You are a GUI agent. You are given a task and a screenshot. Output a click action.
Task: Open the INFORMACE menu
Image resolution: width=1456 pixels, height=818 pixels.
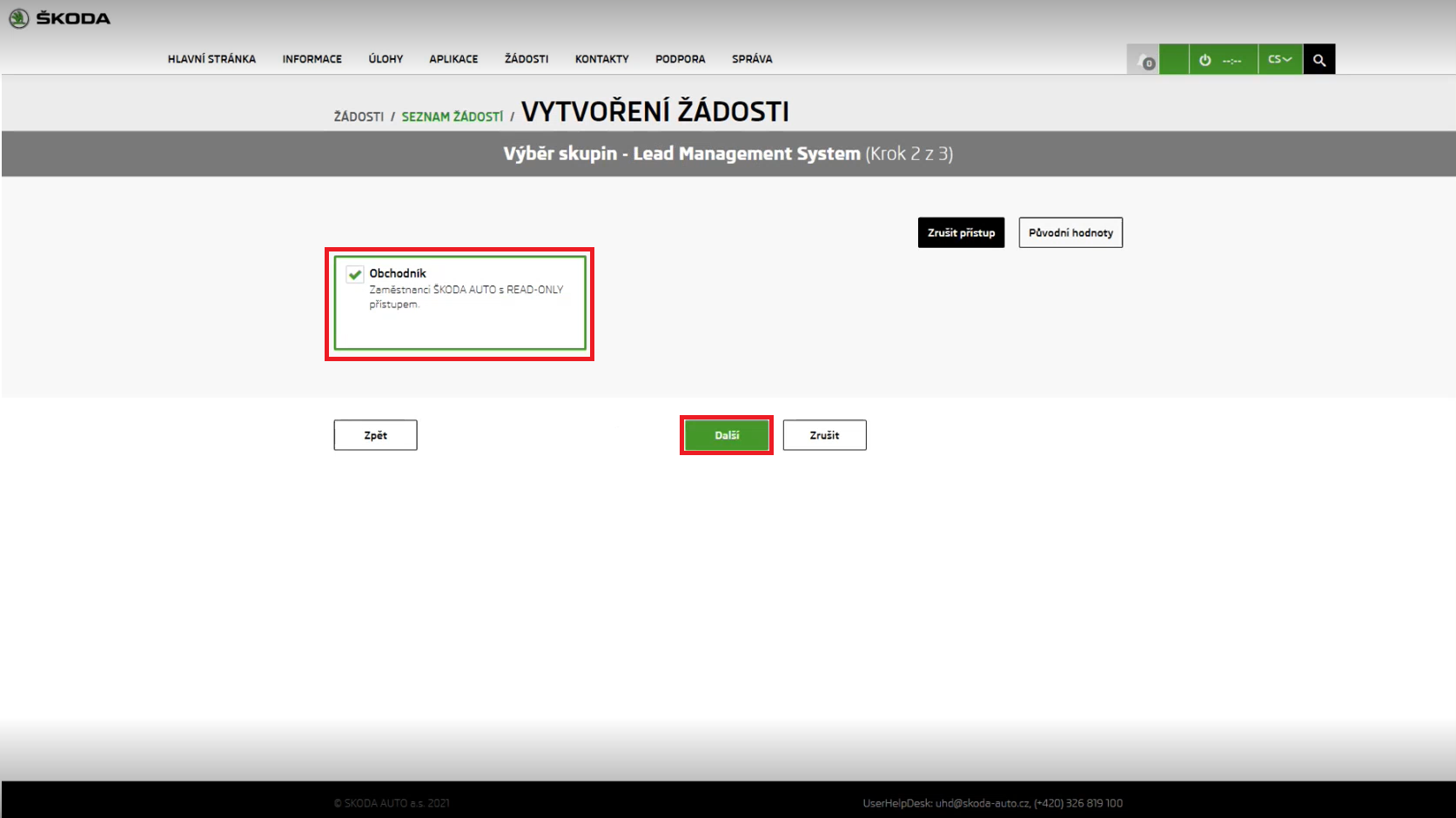(x=312, y=59)
